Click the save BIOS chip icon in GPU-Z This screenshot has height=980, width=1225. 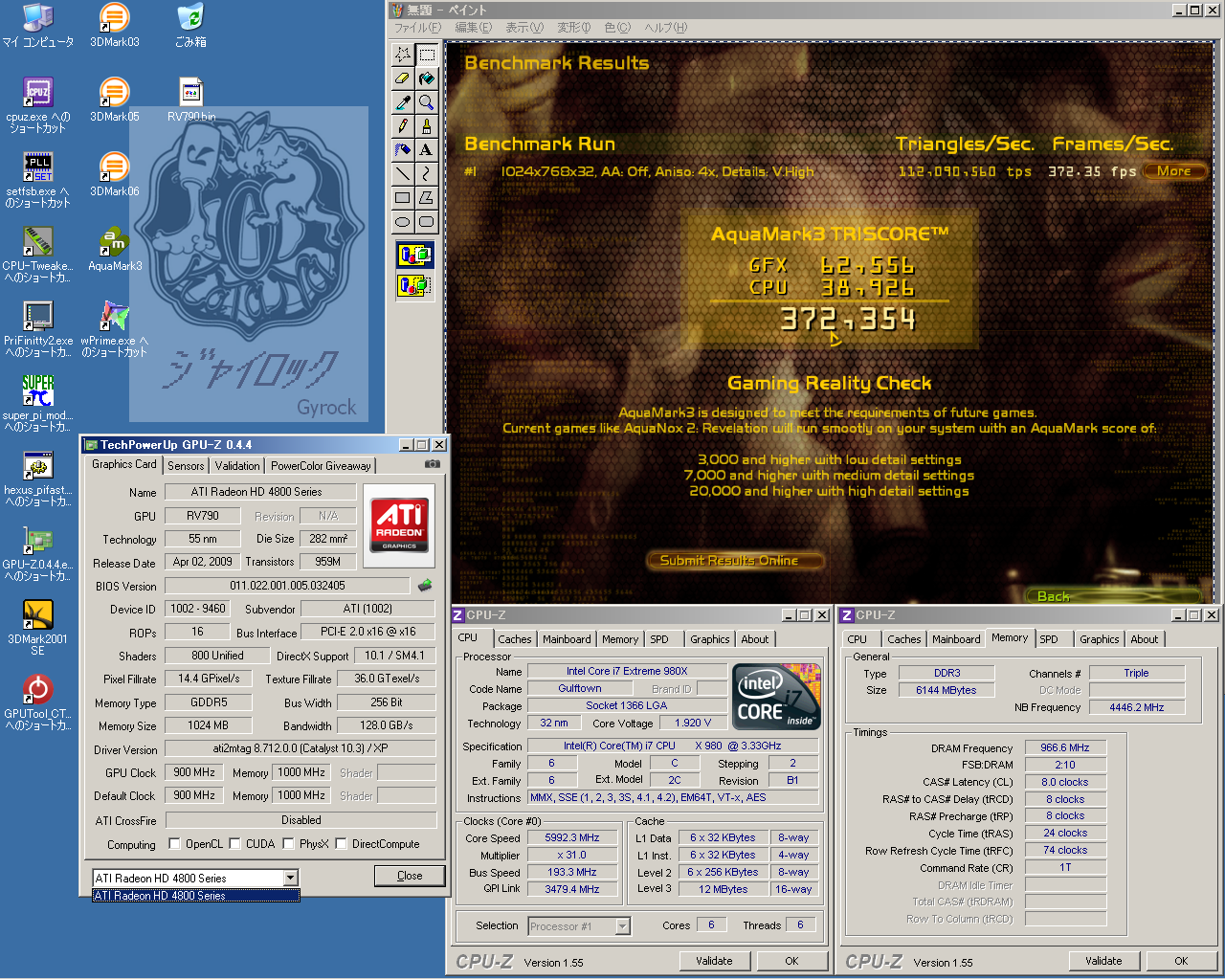425,585
